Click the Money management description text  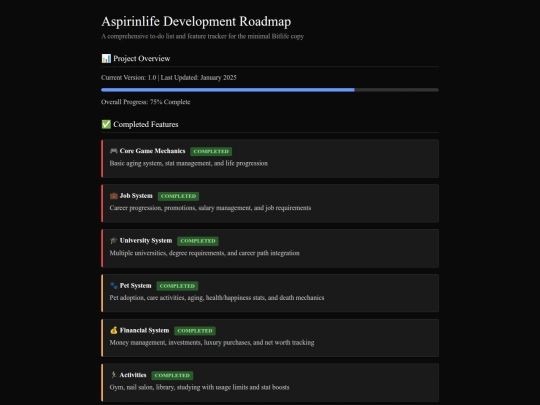pos(212,343)
